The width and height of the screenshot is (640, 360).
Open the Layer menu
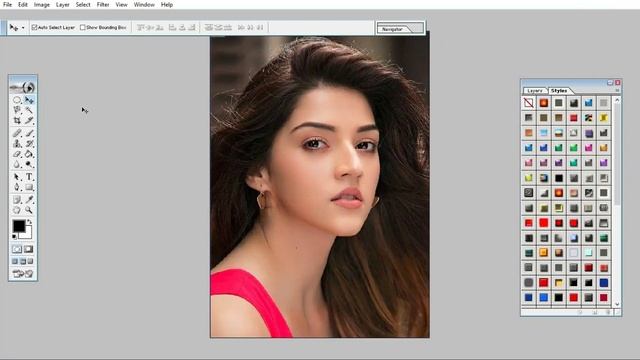point(62,5)
